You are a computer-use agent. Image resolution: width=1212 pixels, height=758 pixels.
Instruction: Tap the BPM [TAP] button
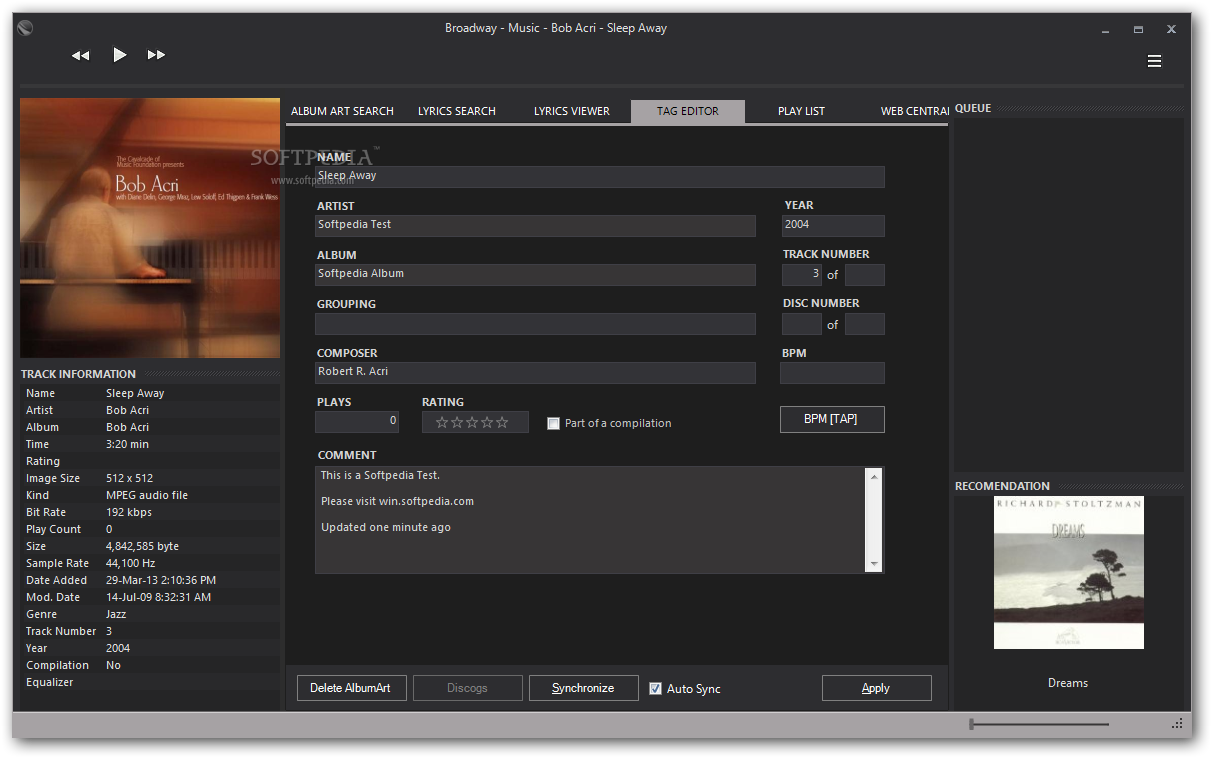(832, 419)
